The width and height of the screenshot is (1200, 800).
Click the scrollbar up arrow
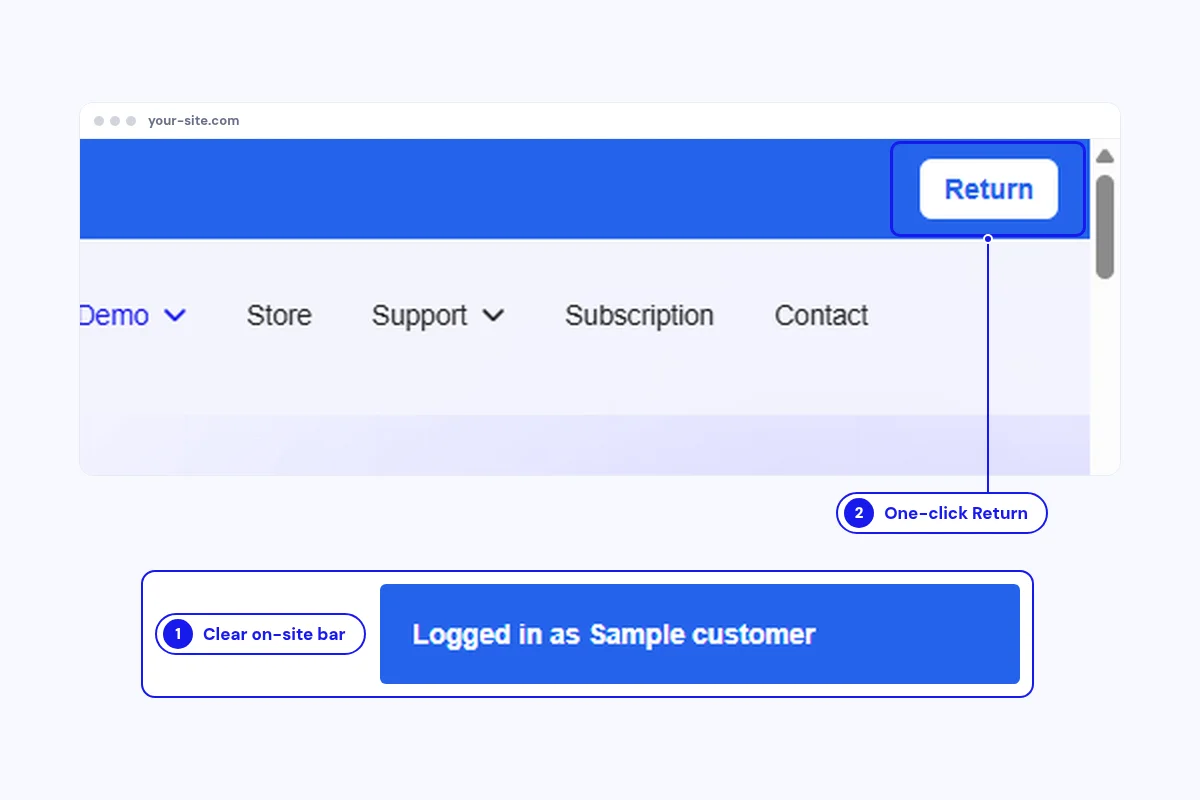click(1105, 156)
